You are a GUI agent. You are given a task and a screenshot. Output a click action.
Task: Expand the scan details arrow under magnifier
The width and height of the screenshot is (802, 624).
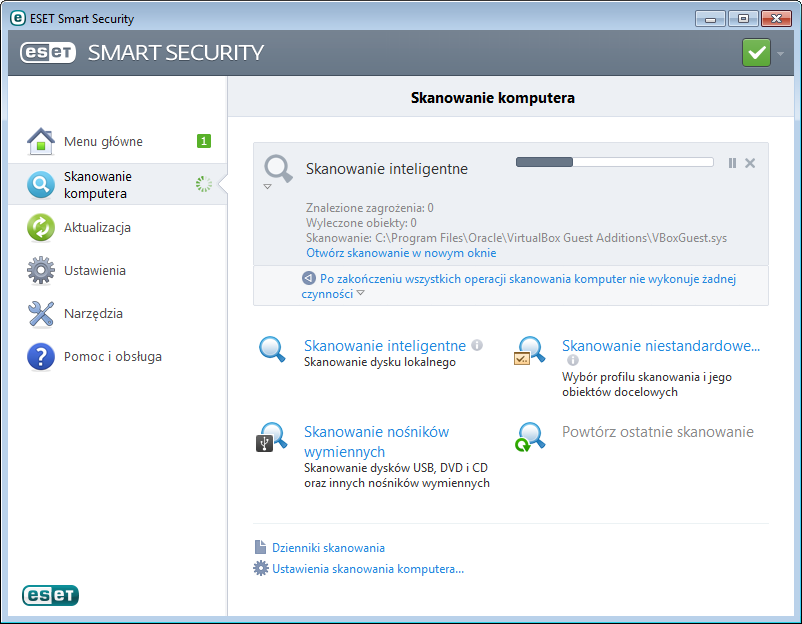[267, 187]
